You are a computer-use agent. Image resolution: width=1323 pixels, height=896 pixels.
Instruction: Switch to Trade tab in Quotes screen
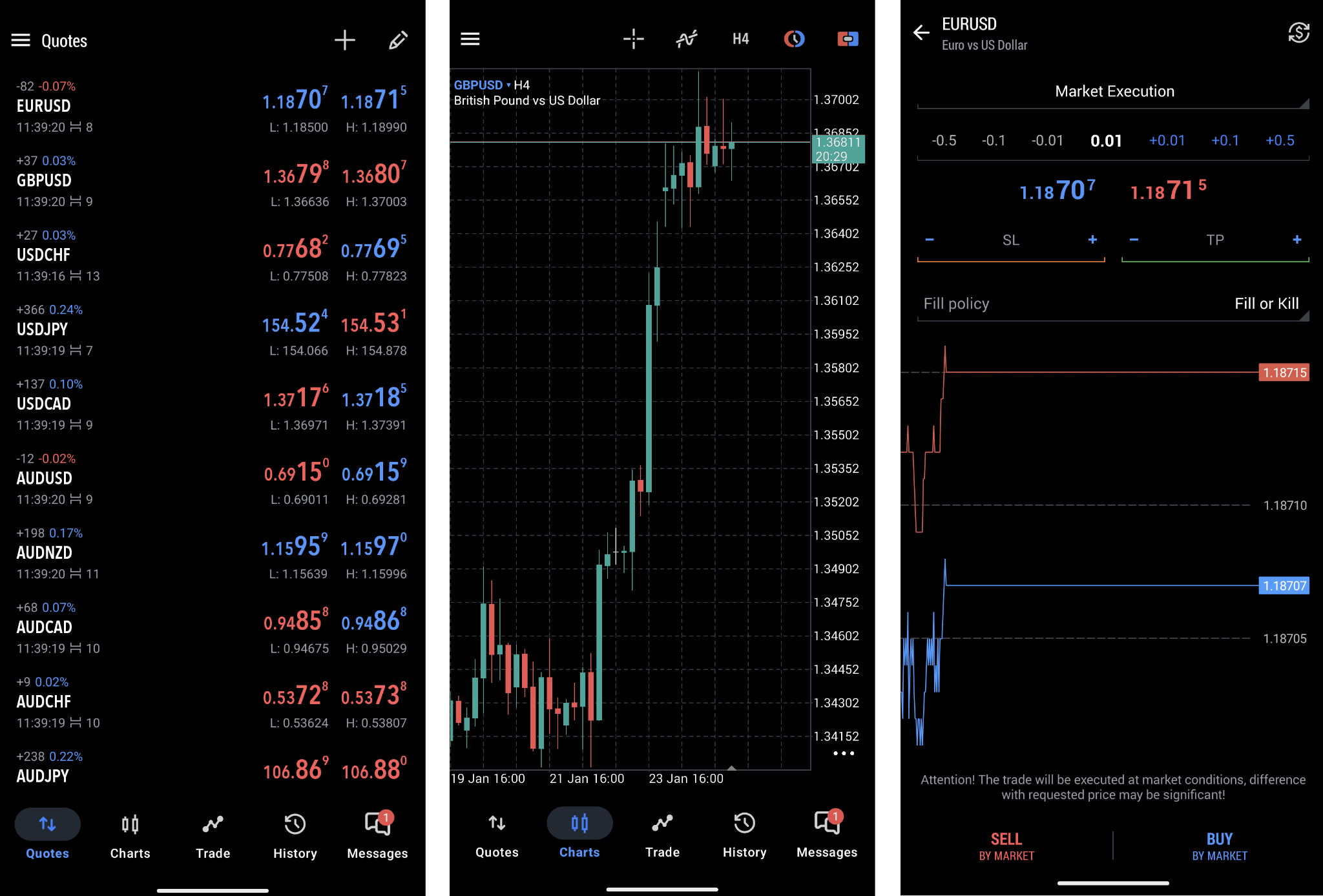tap(213, 836)
